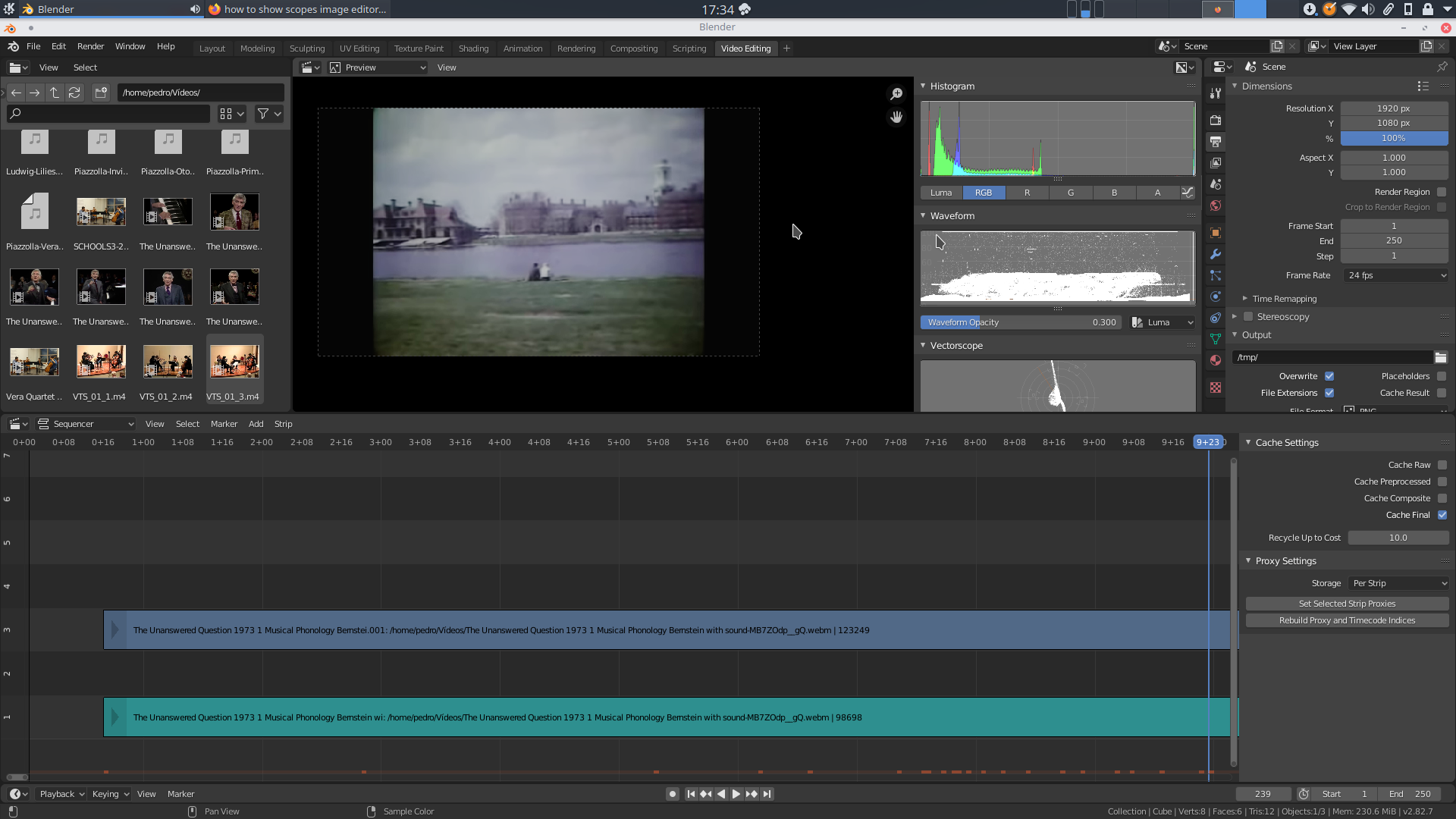This screenshot has height=819, width=1456.
Task: Open the sequencer Strip menu
Action: click(283, 424)
